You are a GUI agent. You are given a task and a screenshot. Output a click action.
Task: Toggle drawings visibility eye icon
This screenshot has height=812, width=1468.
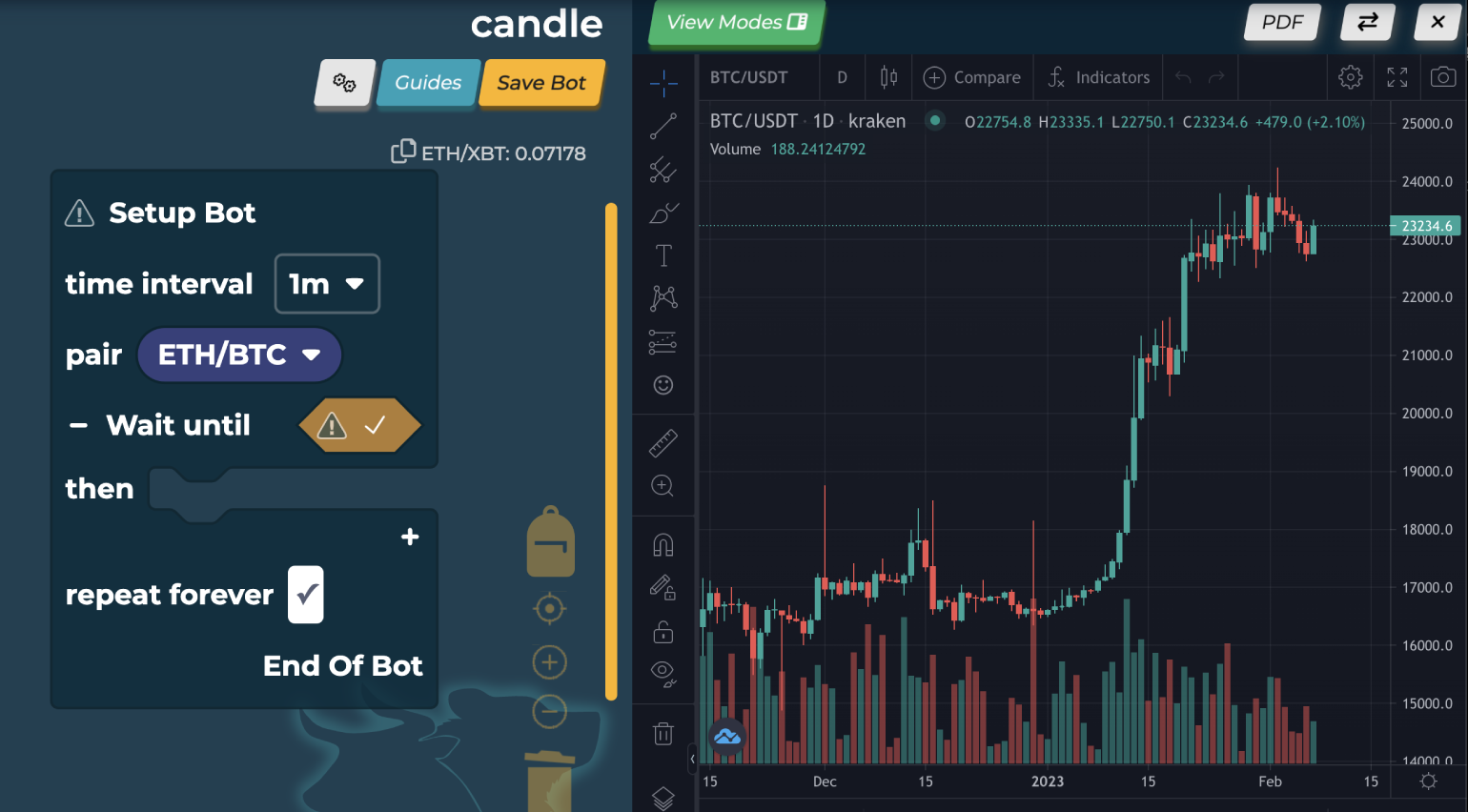pos(663,673)
